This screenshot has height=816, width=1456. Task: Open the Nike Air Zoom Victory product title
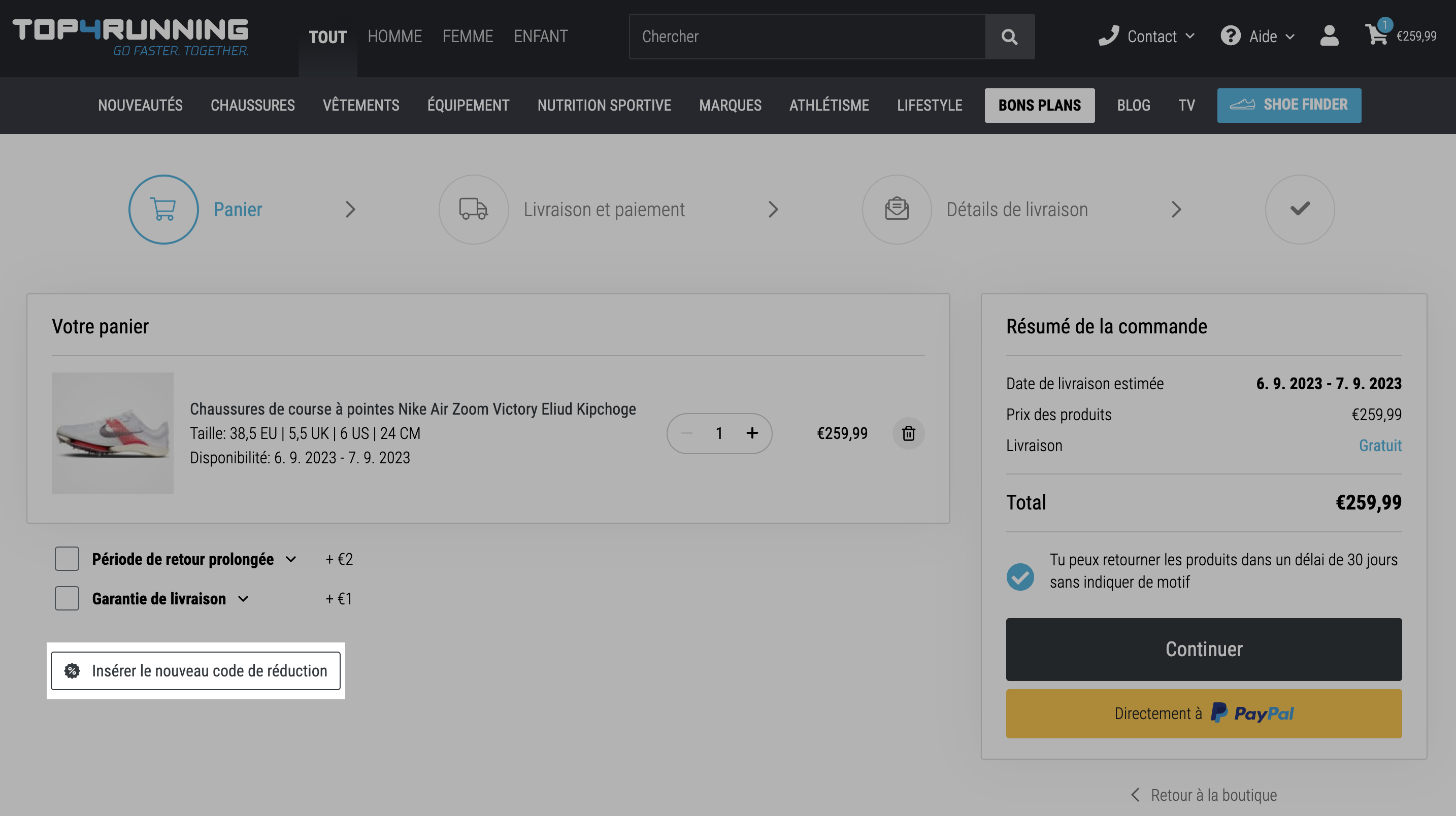click(x=413, y=409)
